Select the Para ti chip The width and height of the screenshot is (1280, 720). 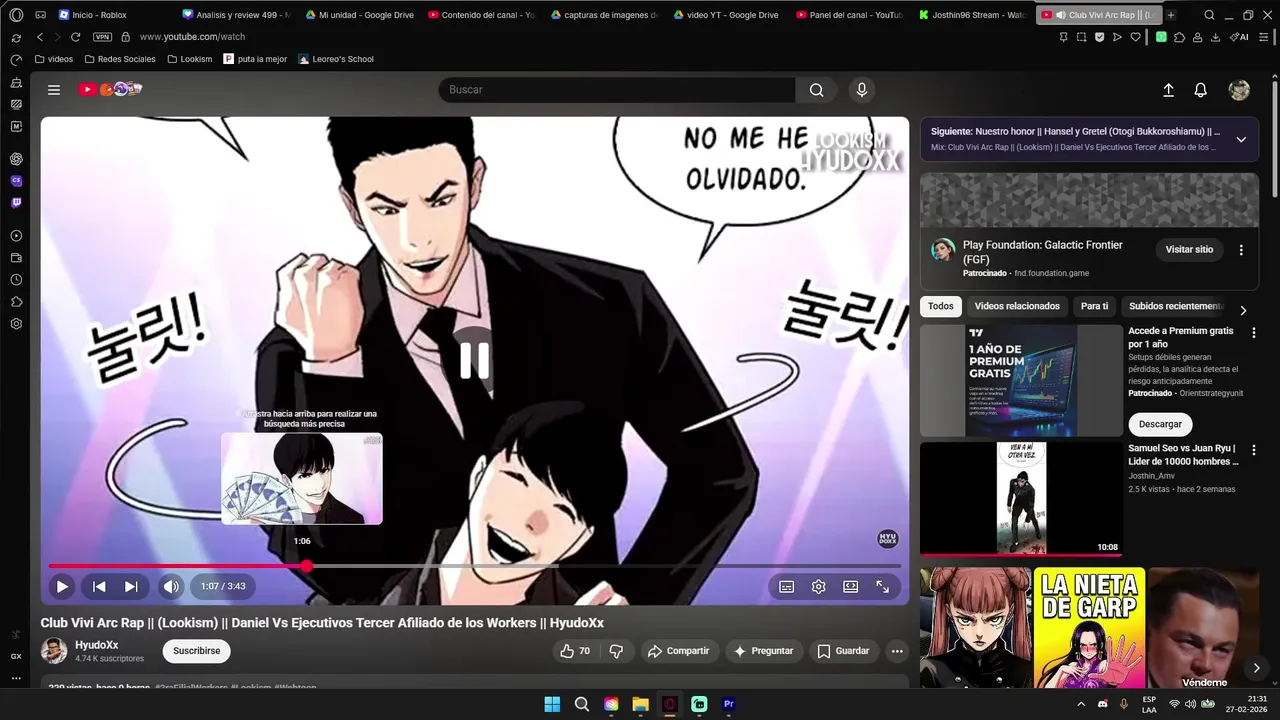tap(1095, 307)
